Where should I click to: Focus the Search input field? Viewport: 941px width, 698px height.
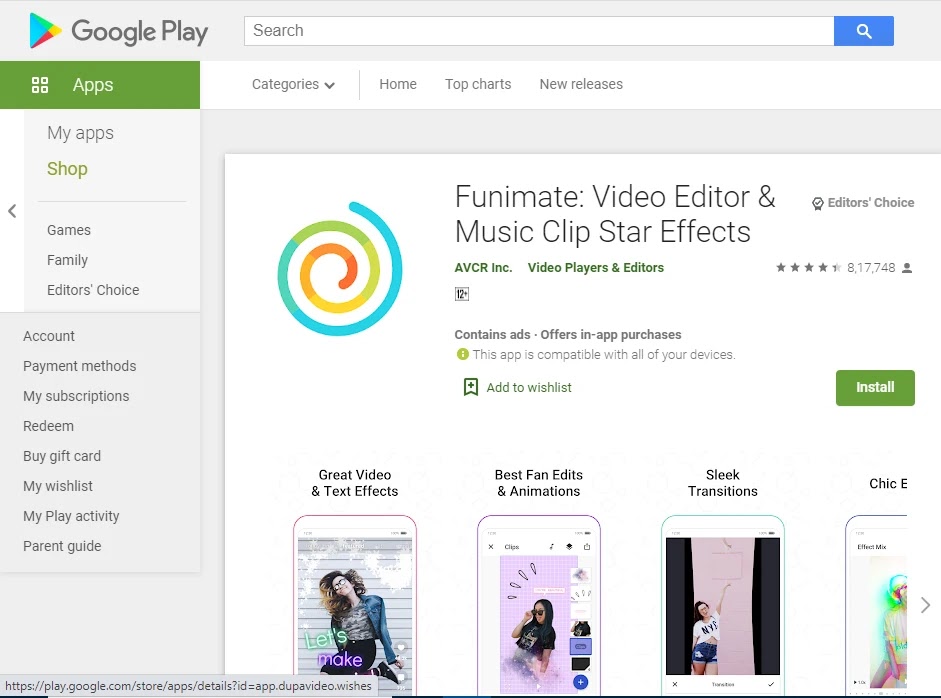click(x=538, y=31)
